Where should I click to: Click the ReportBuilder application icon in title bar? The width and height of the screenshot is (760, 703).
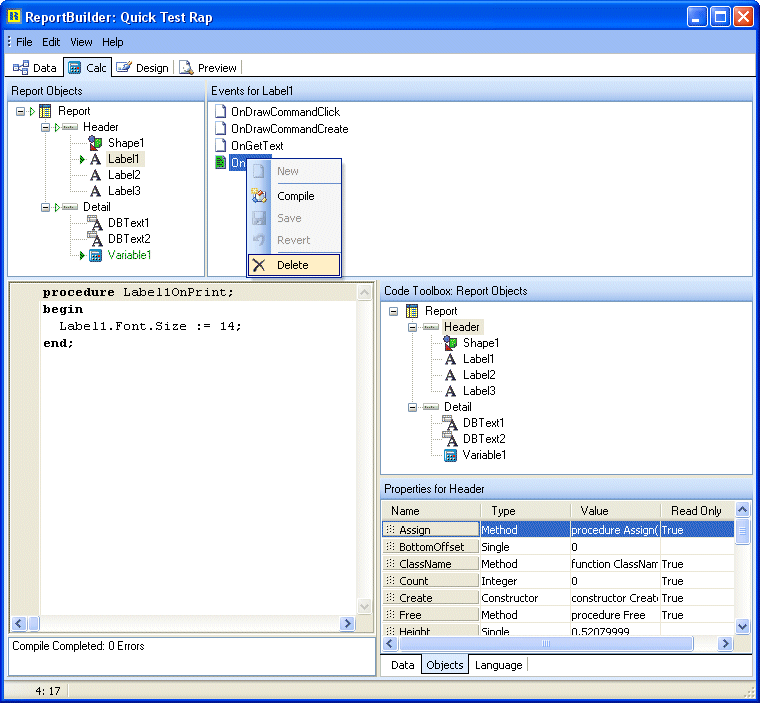coord(14,17)
